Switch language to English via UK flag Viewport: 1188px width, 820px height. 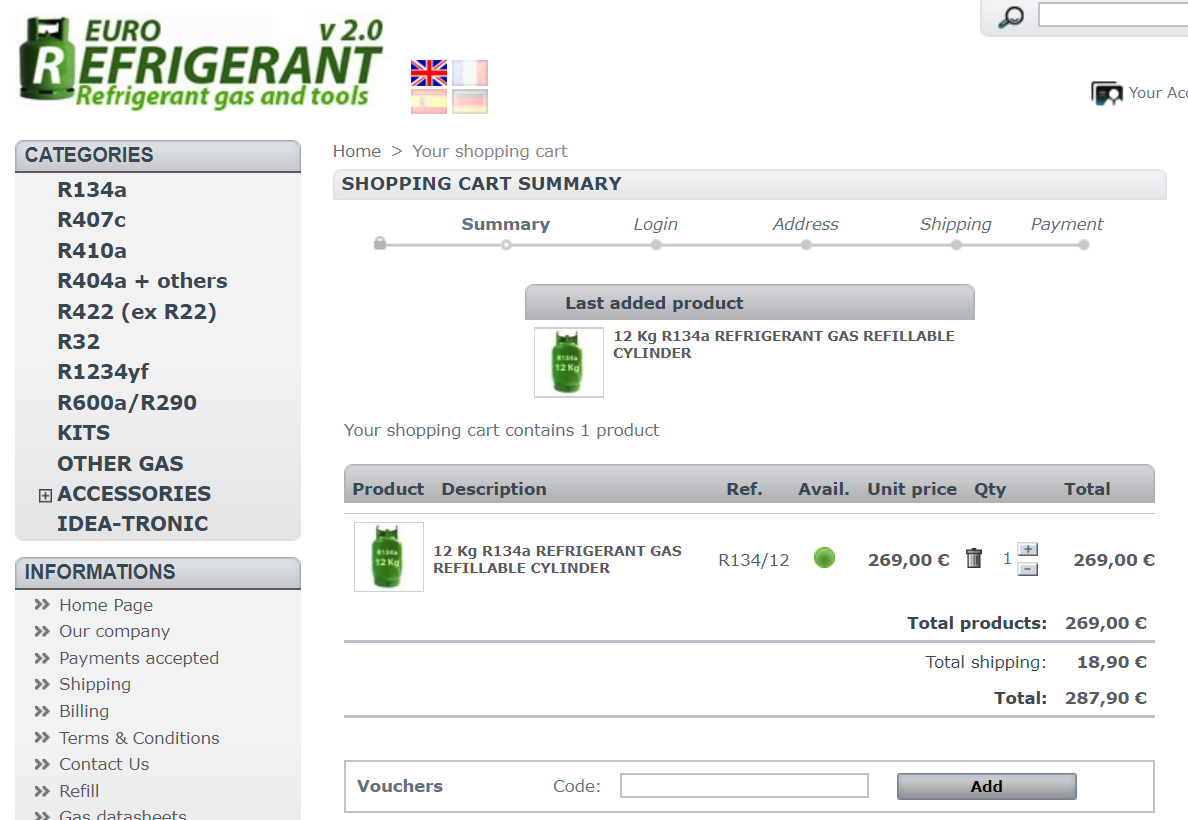point(428,73)
